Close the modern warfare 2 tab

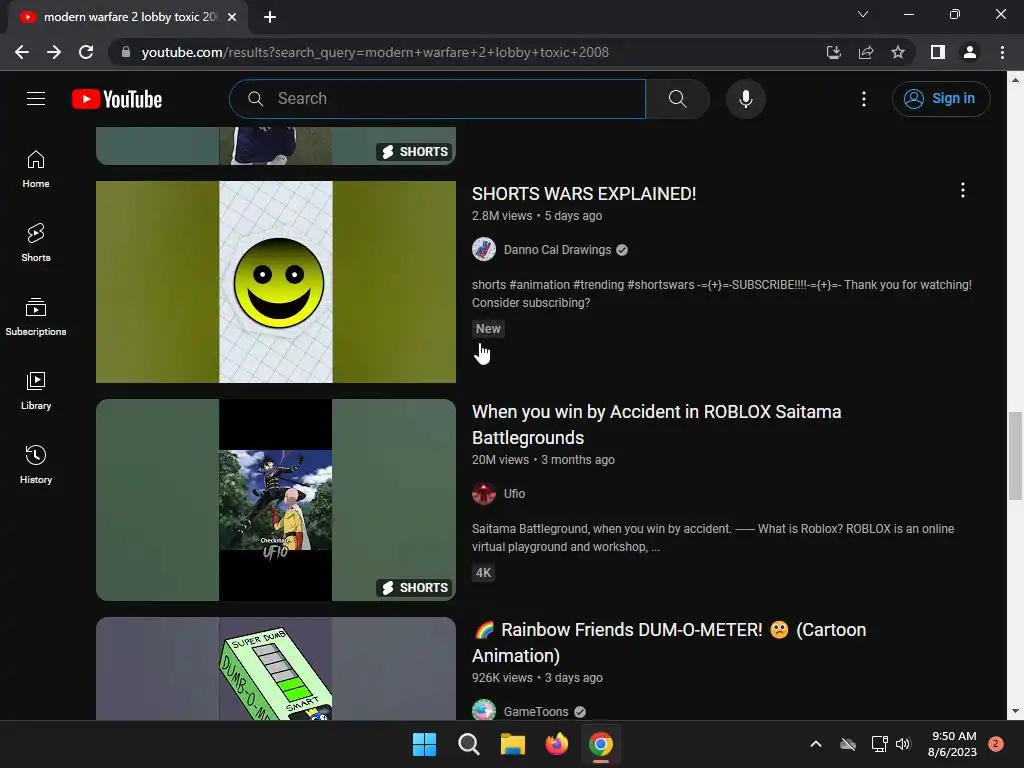(232, 17)
